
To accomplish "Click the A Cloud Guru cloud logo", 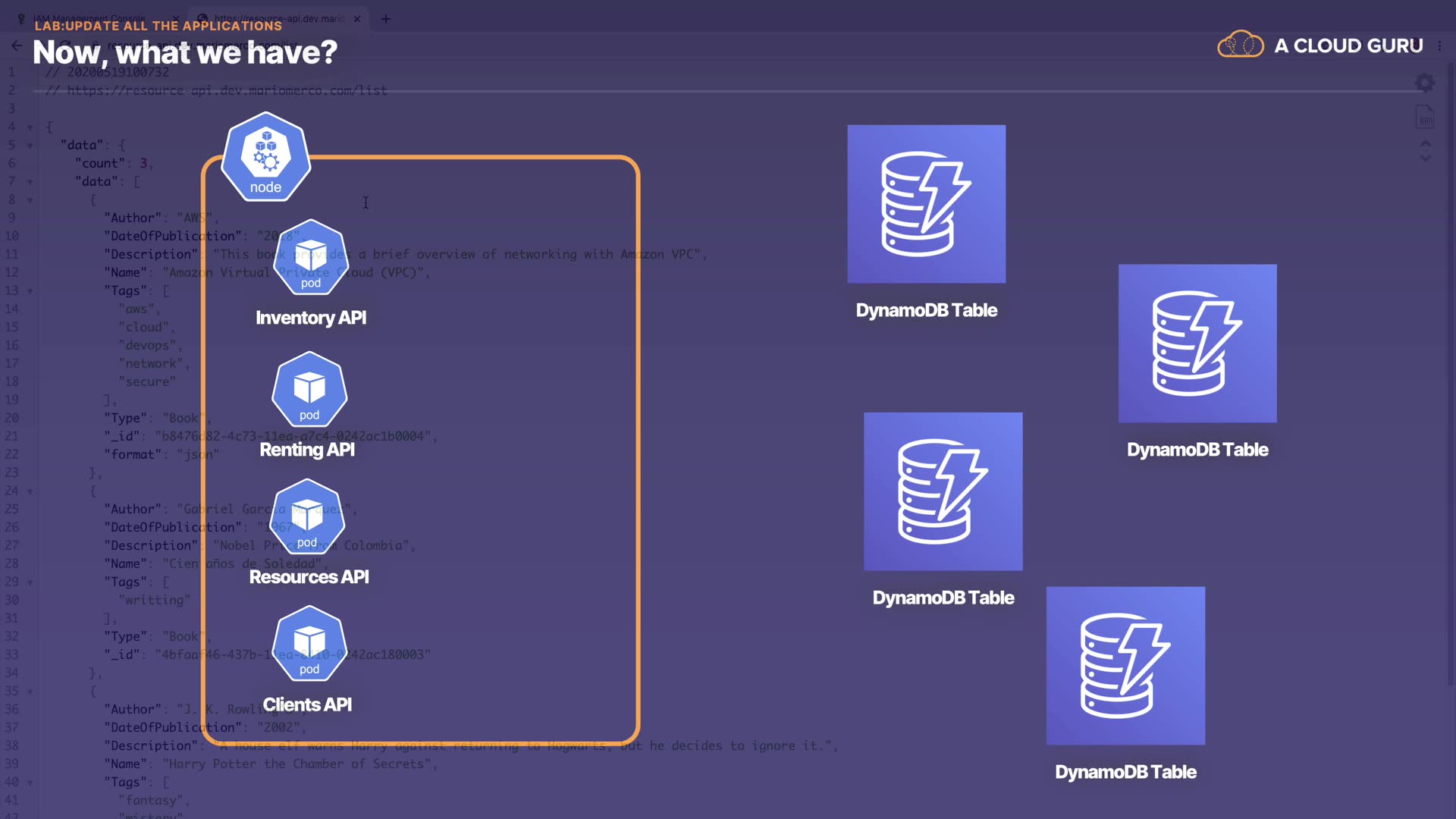I will coord(1240,45).
